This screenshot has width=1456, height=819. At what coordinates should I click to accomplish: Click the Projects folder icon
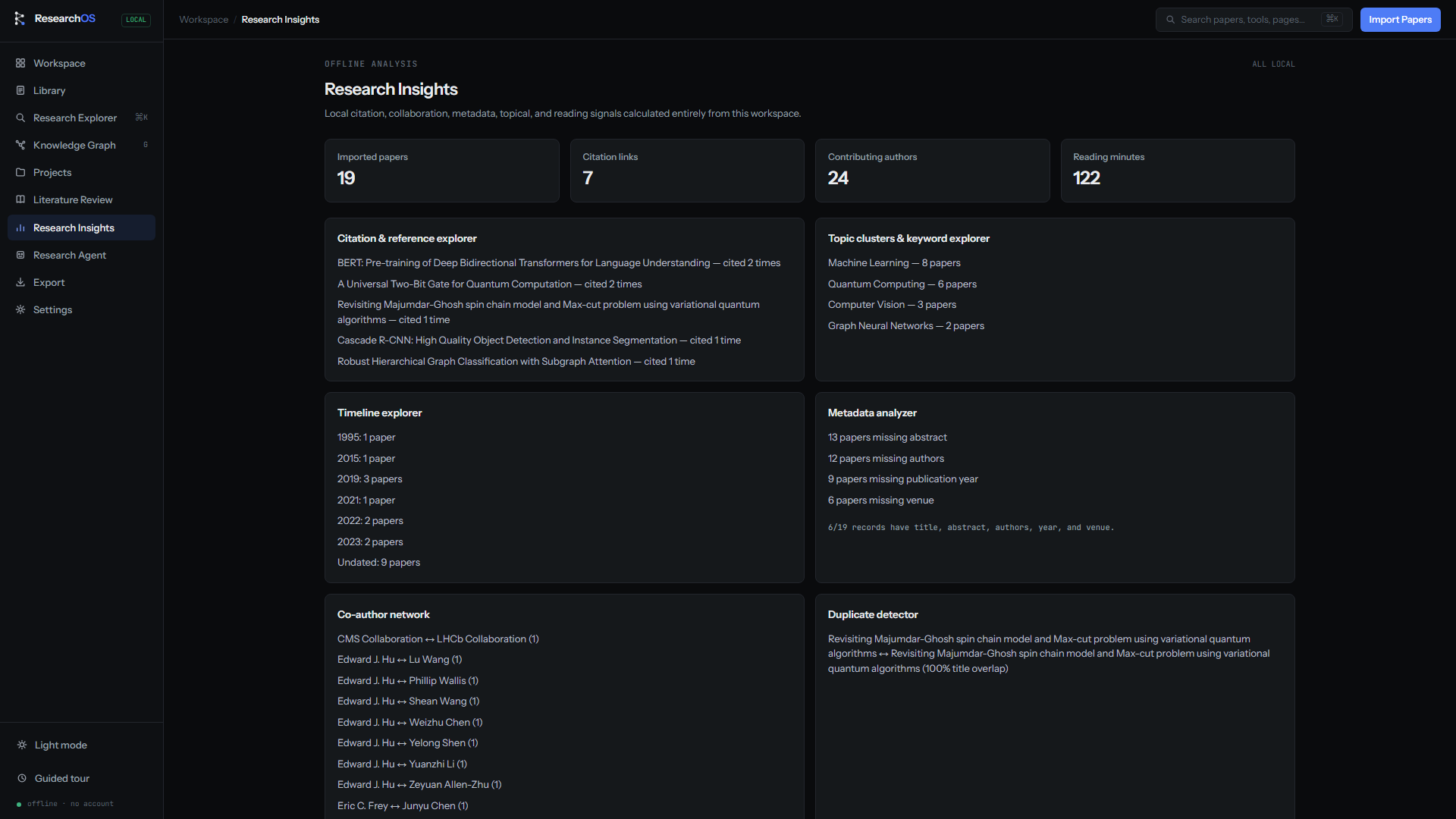tap(20, 172)
